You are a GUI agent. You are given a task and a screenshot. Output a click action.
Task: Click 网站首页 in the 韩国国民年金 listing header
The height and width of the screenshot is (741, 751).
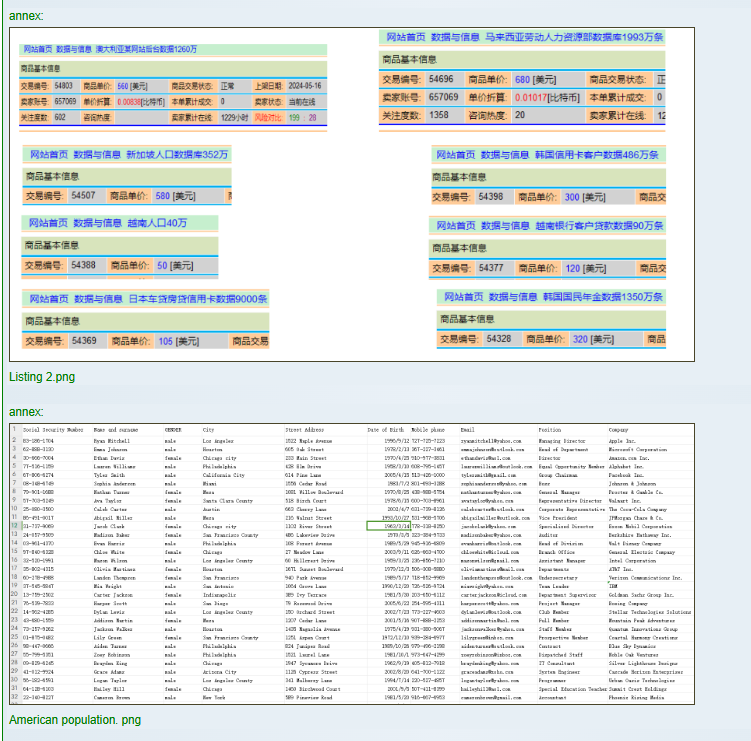[x=462, y=297]
